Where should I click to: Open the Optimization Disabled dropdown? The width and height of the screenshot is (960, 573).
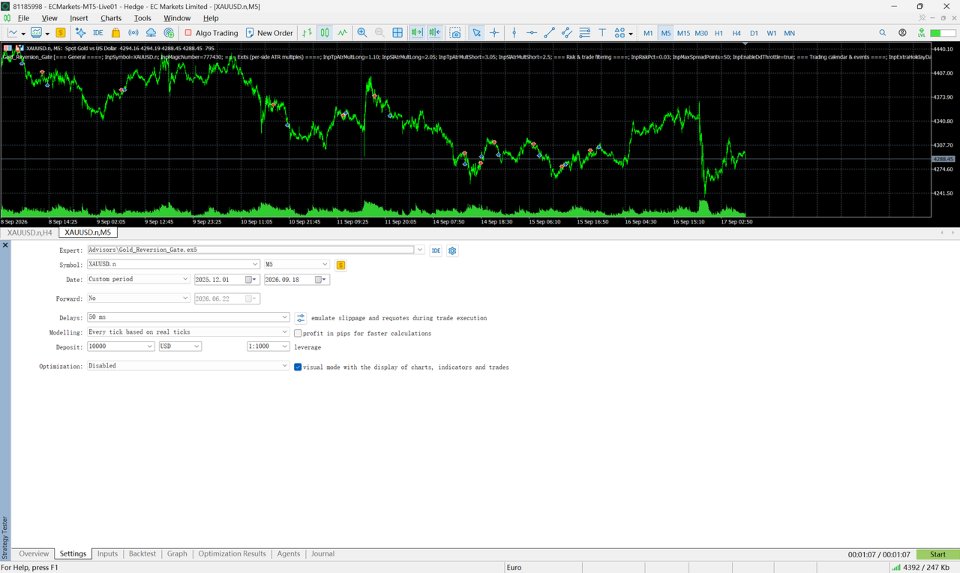click(284, 365)
